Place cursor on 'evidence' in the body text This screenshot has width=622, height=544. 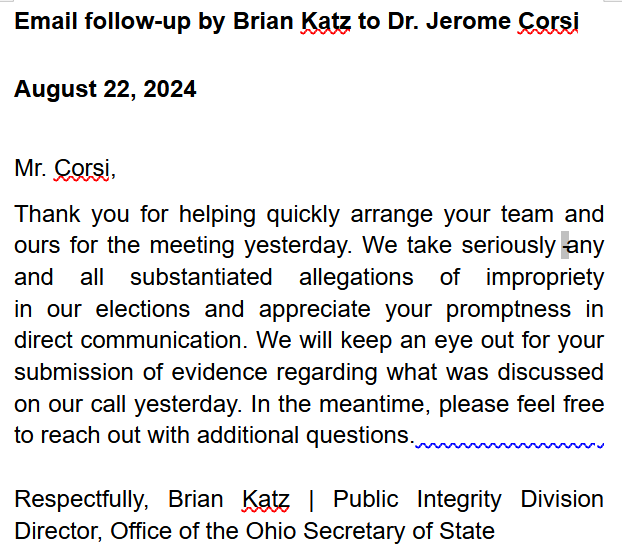tap(219, 372)
